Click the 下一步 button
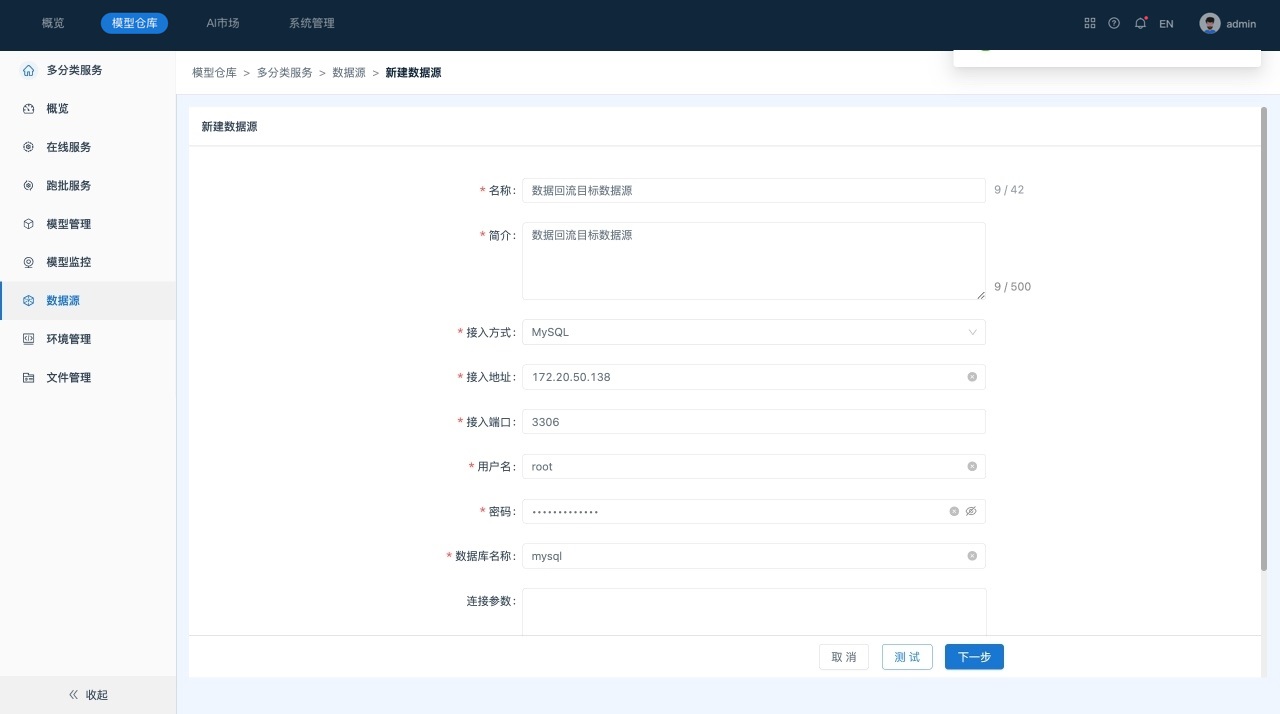 pos(974,657)
